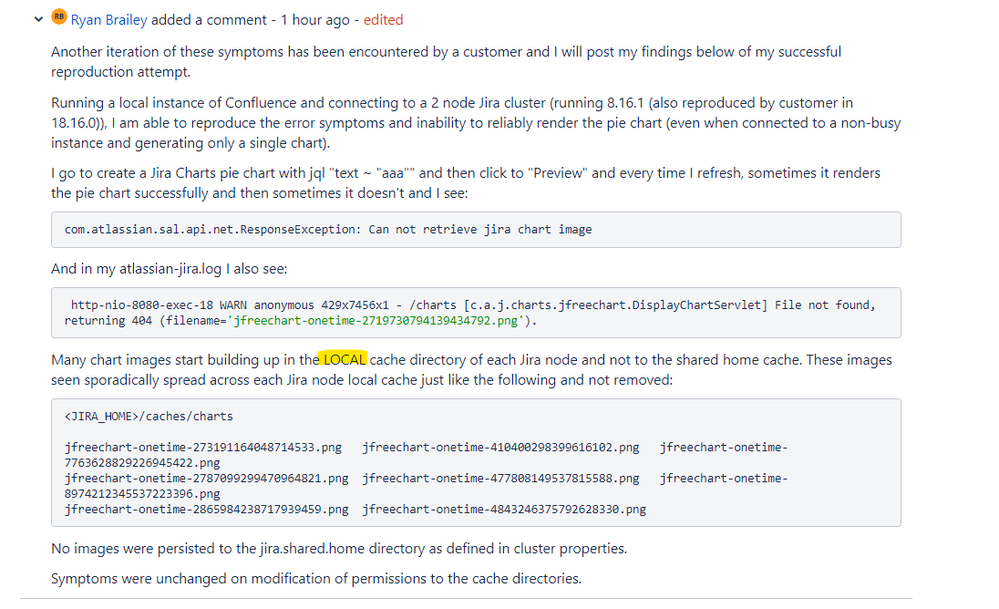Click the words "added a comment"
Screen dimensions: 999x609
tap(208, 20)
